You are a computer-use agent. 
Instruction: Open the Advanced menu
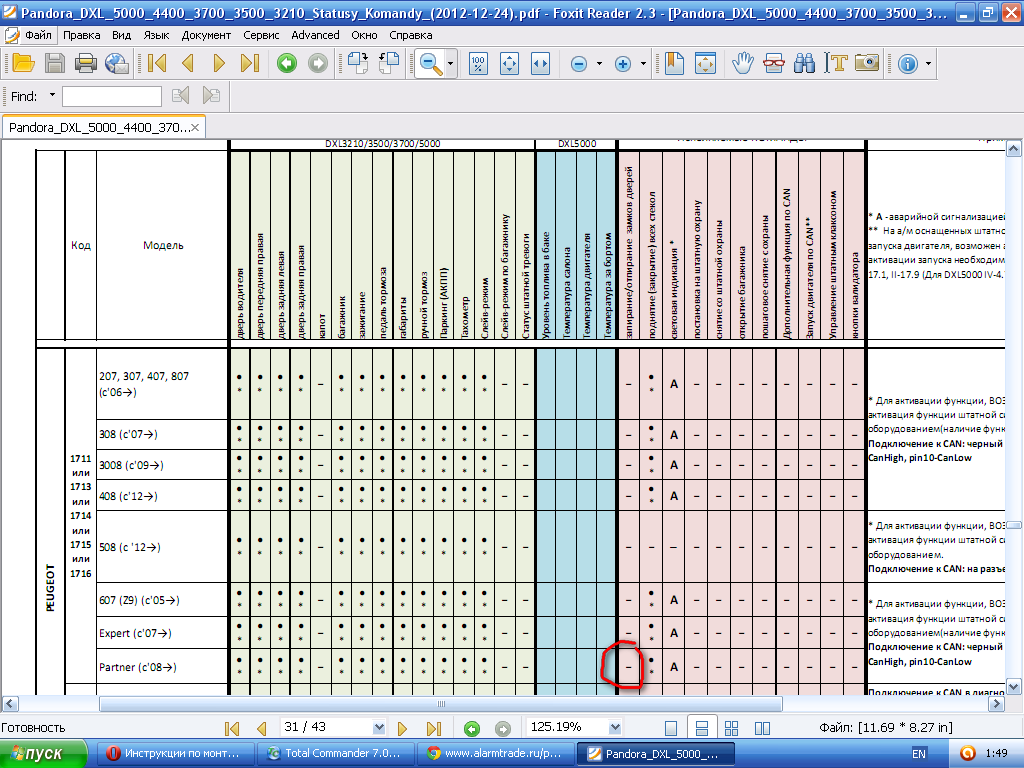click(315, 35)
